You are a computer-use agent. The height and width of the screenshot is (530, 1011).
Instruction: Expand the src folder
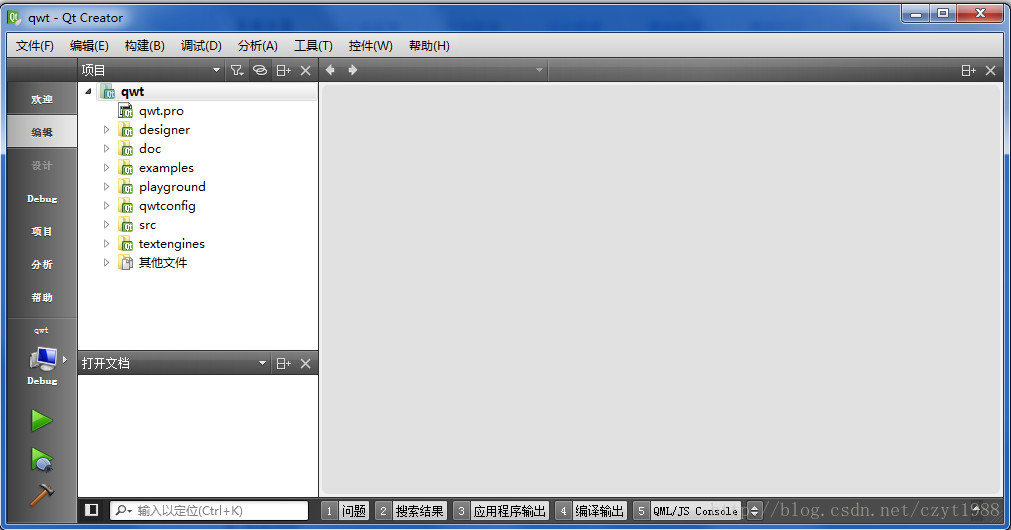[106, 224]
